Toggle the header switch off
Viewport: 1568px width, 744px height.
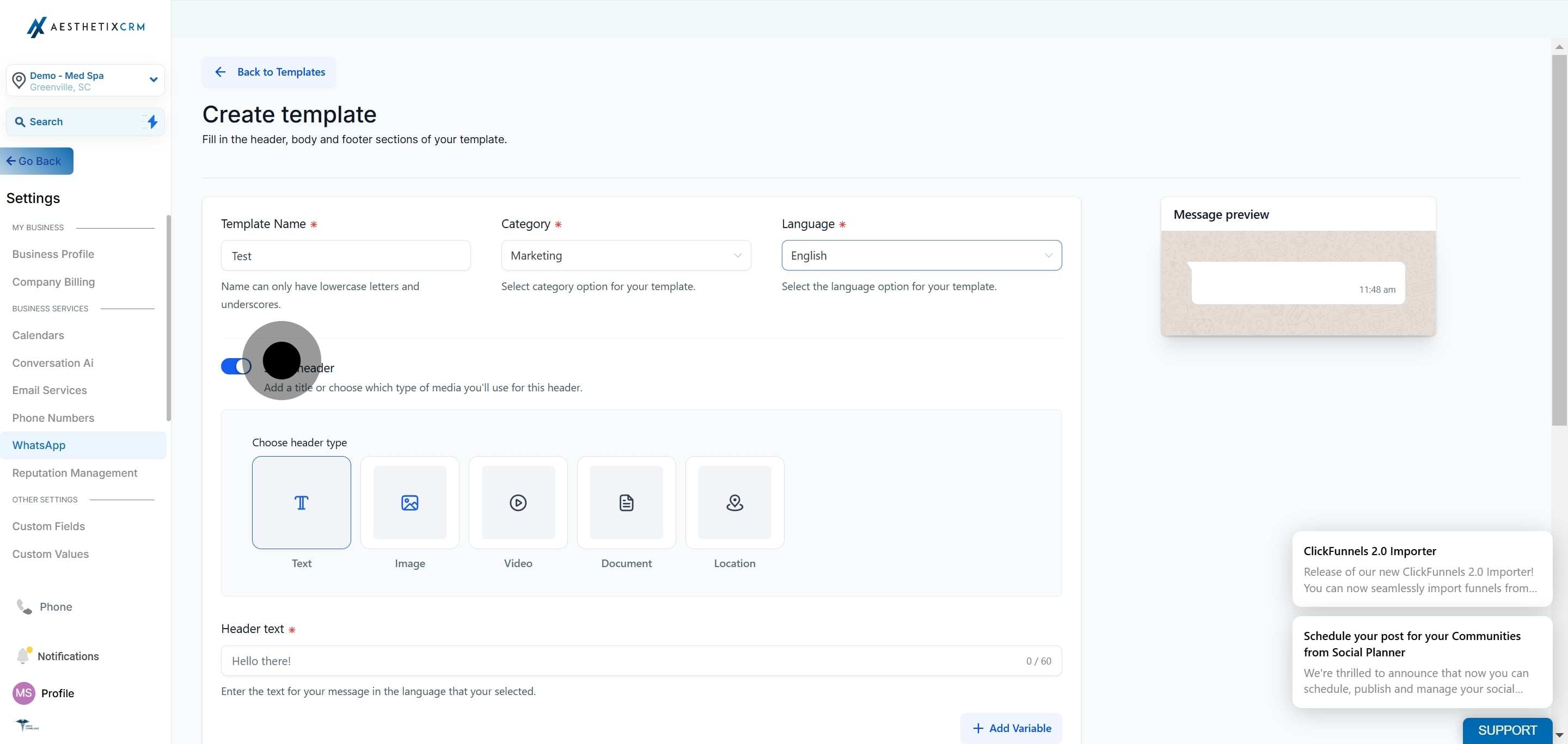[x=236, y=366]
